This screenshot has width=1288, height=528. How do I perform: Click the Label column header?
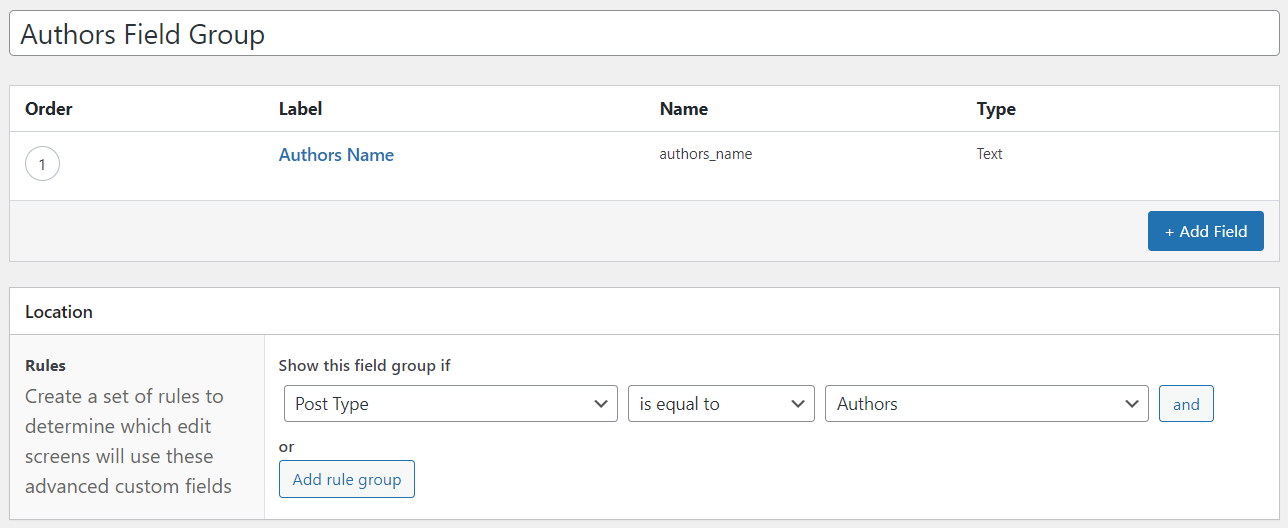coord(300,109)
